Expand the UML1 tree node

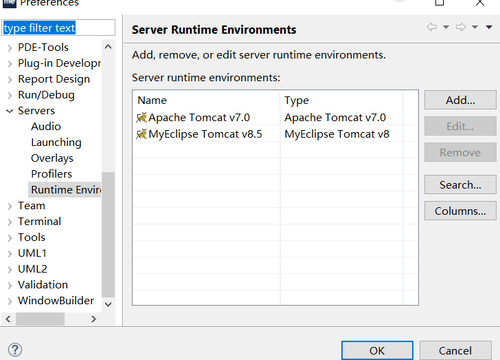10,254
